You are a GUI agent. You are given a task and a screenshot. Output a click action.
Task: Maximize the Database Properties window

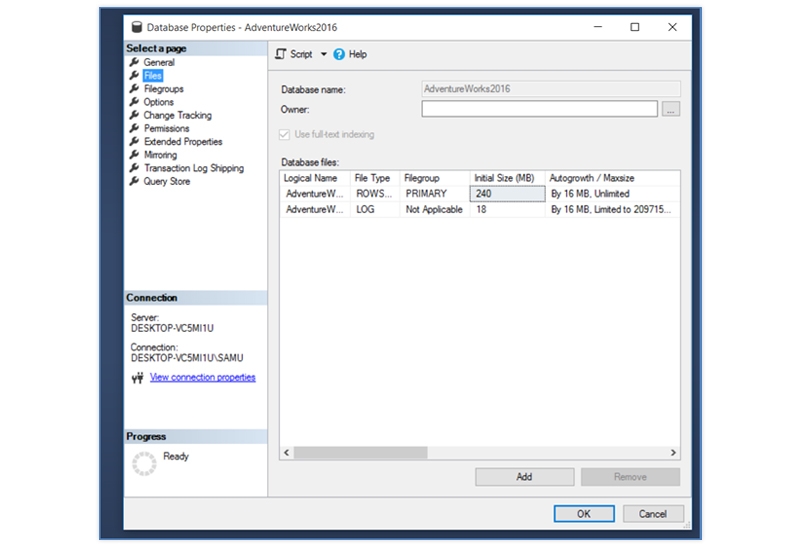coord(635,27)
